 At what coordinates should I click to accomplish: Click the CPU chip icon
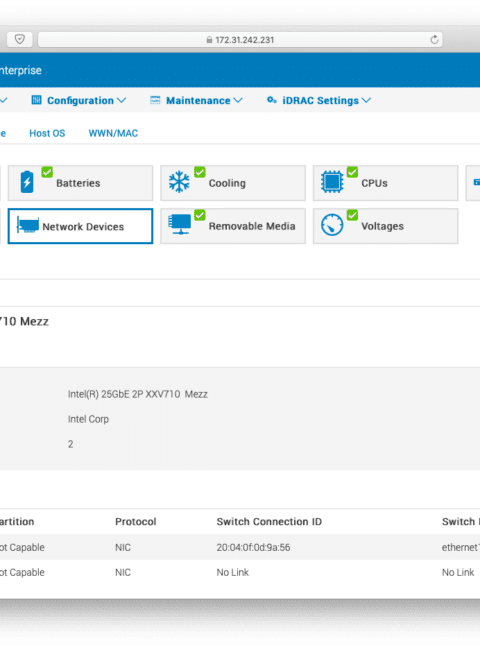click(x=332, y=182)
